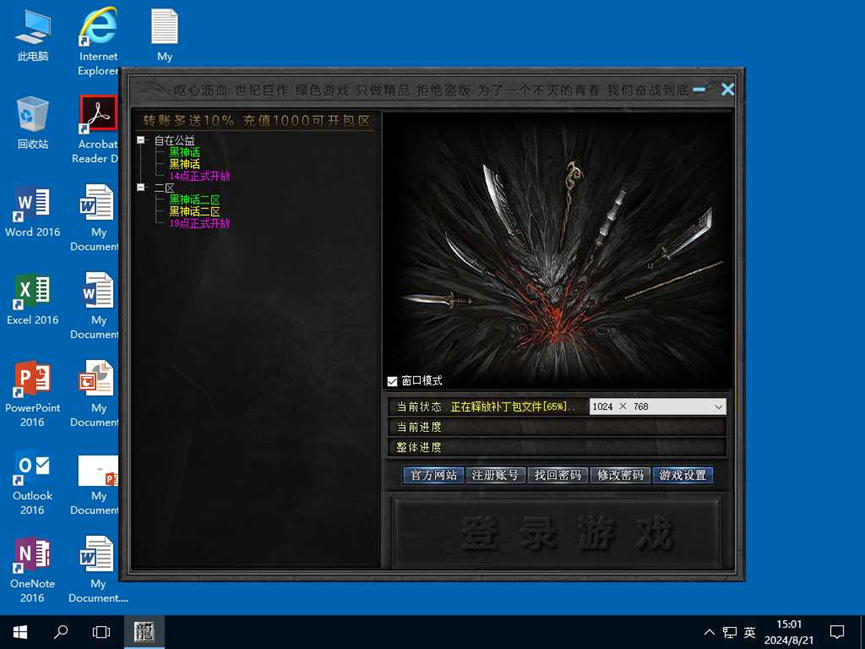Select My Document file beside Excel 2016
Image resolution: width=865 pixels, height=649 pixels.
pyautogui.click(x=97, y=306)
